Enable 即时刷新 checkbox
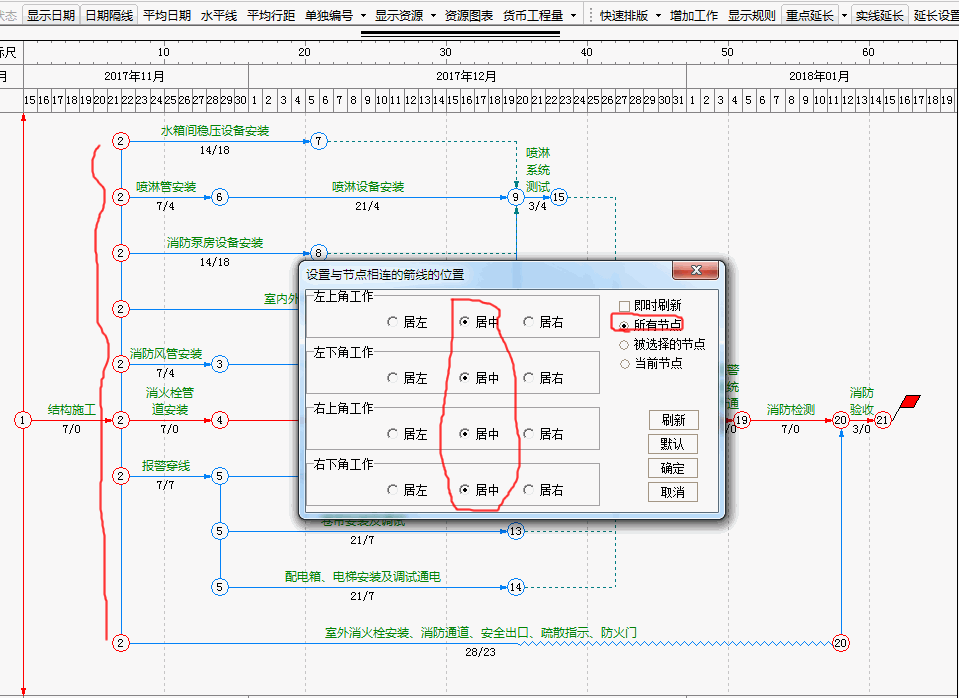 pyautogui.click(x=624, y=306)
